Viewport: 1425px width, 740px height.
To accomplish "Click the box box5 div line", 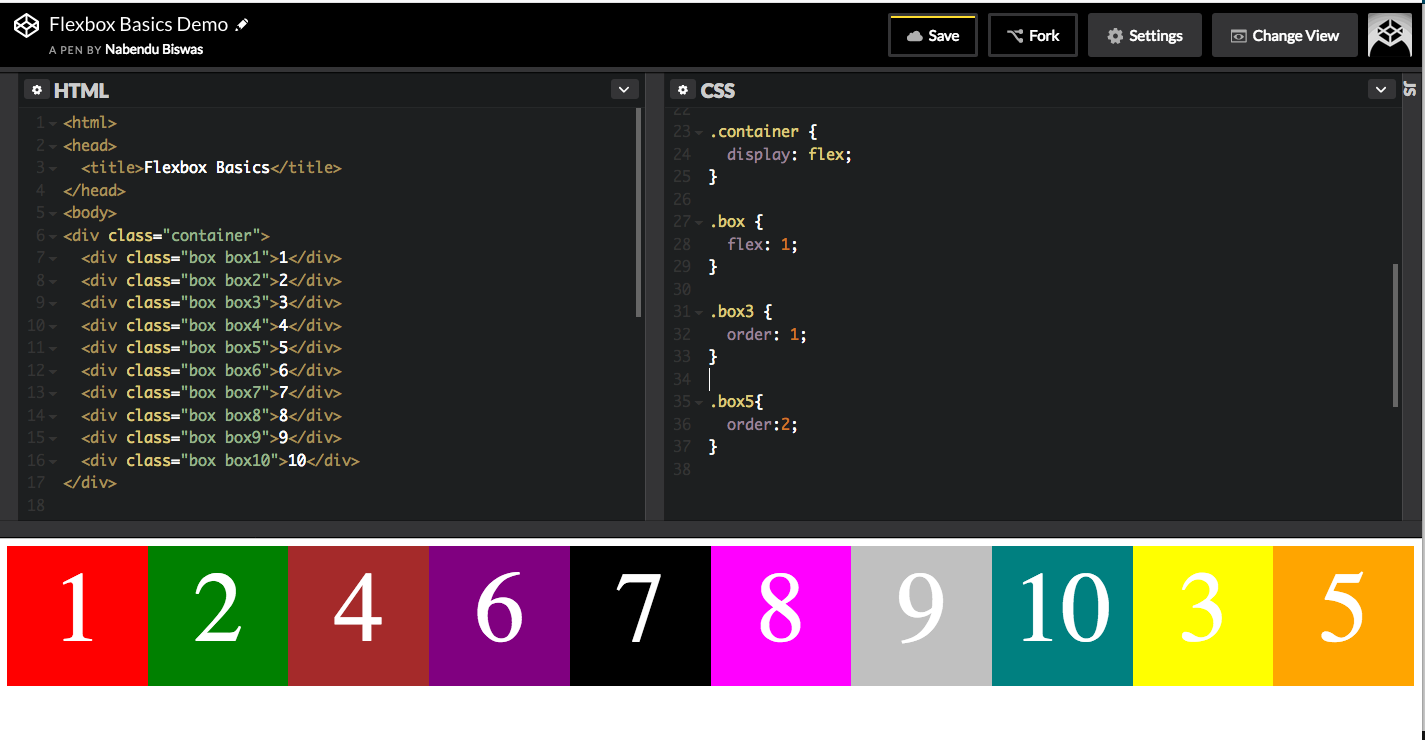I will point(211,348).
